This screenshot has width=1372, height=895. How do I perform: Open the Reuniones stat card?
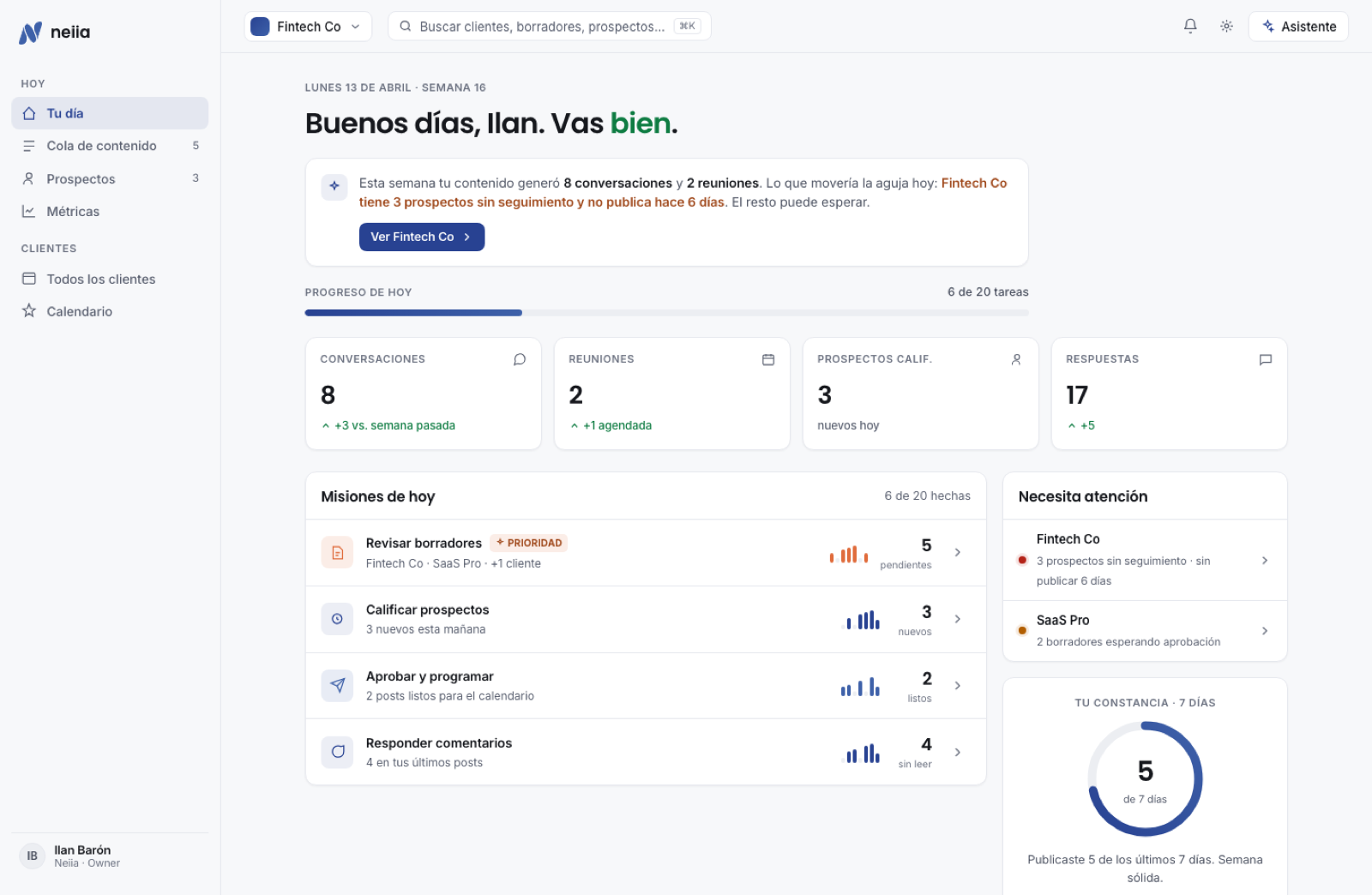[x=672, y=393]
